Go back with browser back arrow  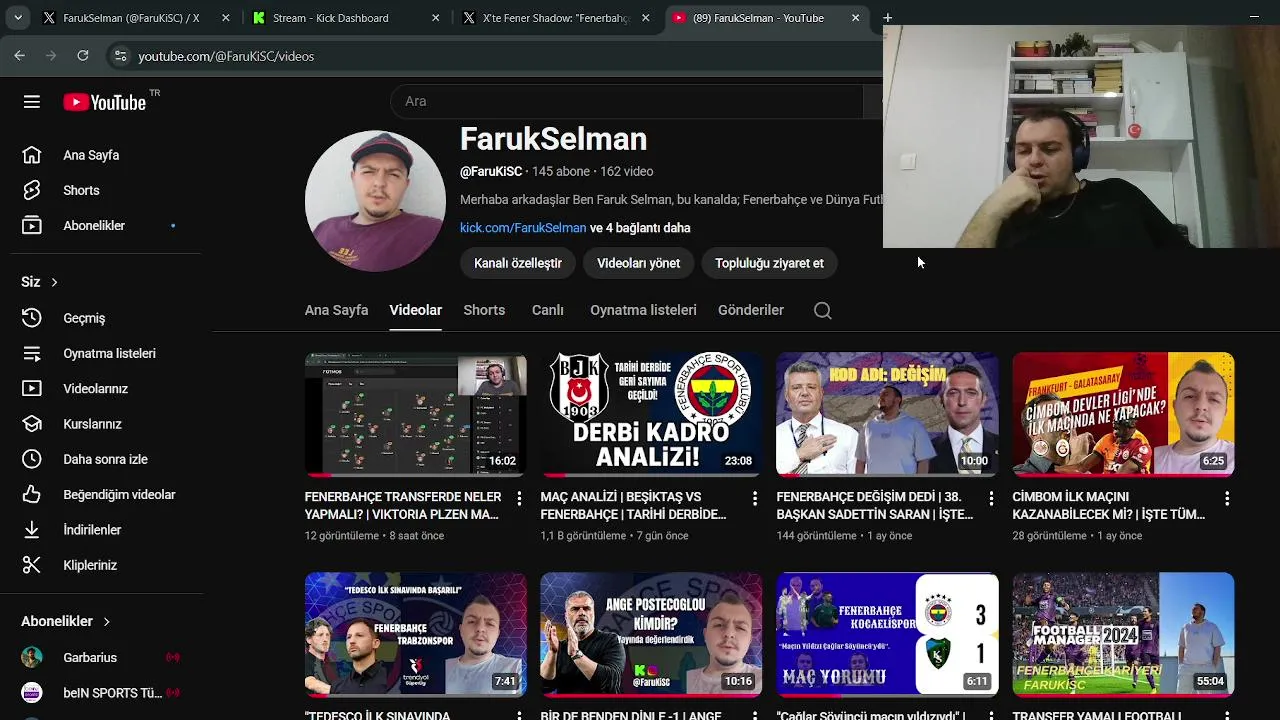[x=19, y=56]
